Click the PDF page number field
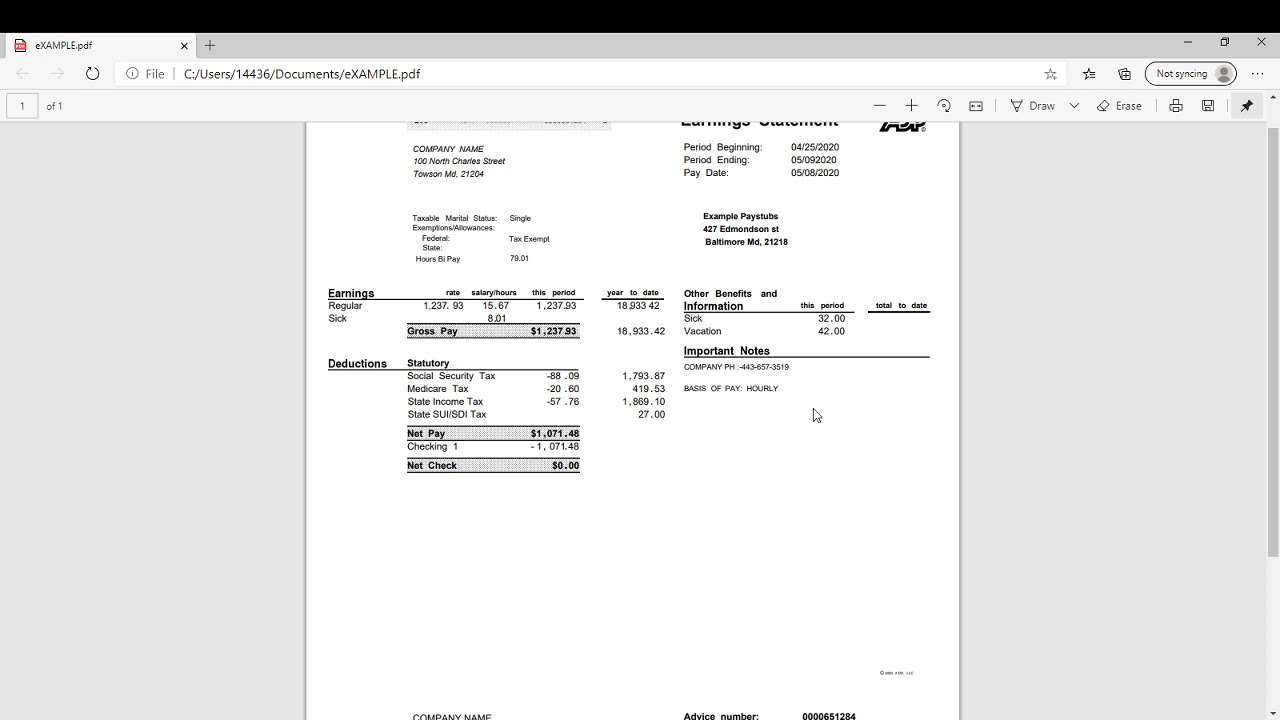This screenshot has width=1280, height=720. (x=22, y=106)
